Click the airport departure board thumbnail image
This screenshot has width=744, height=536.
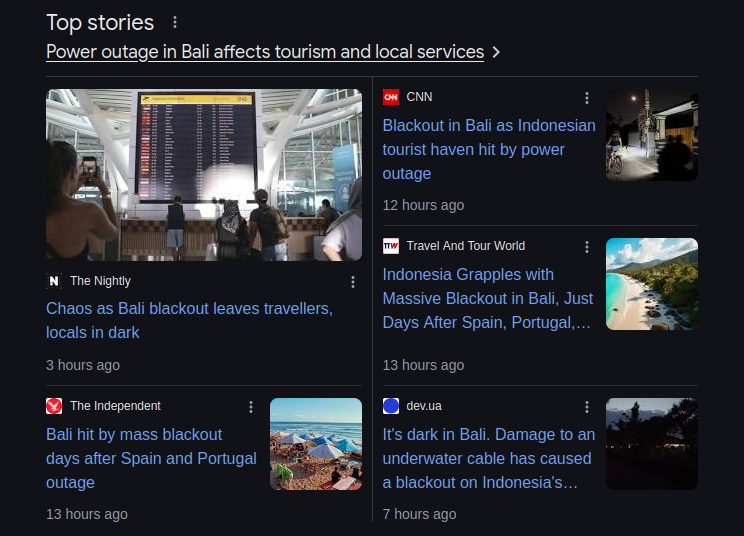[204, 175]
